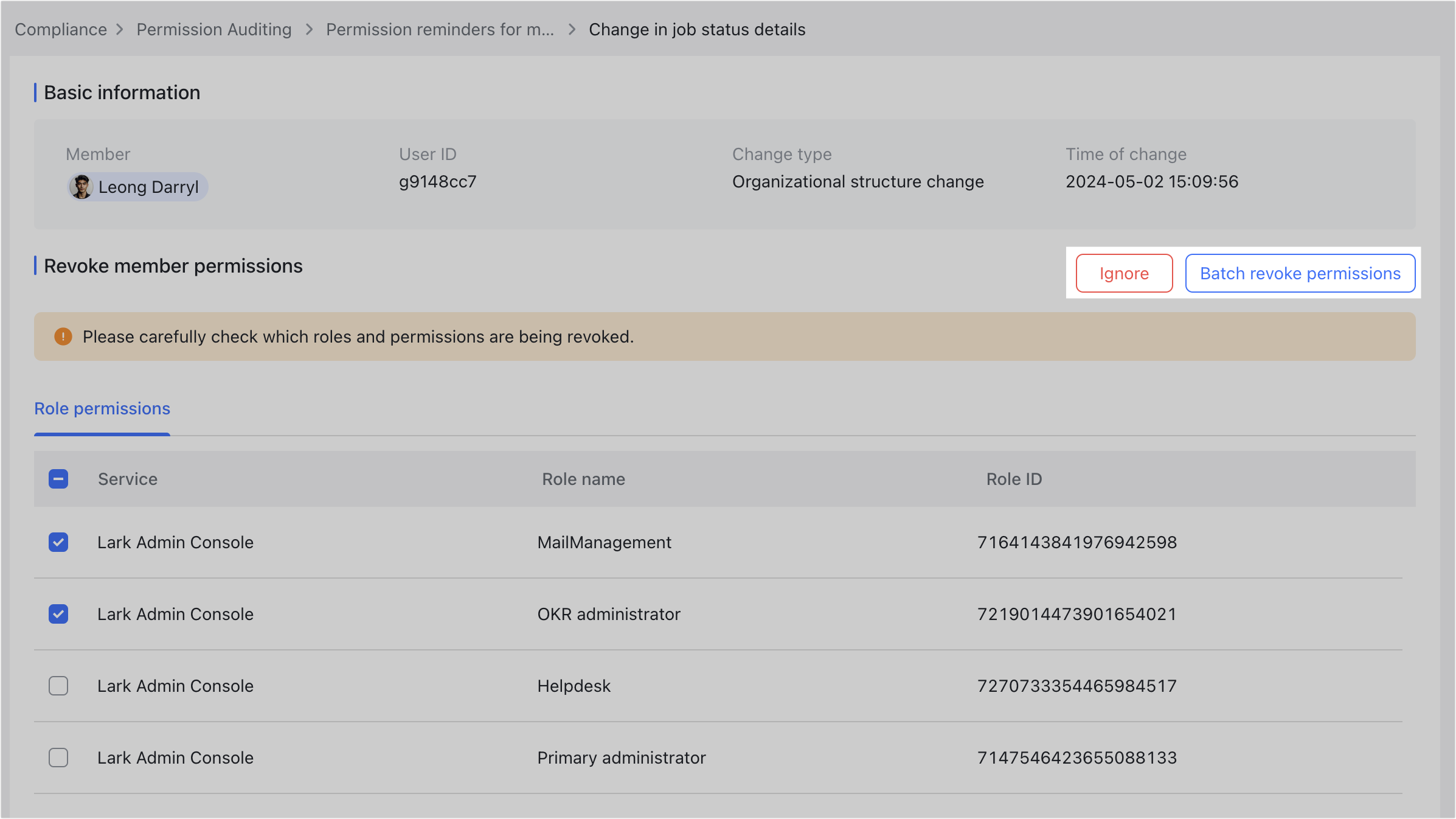Click the Ignore button

(x=1123, y=273)
